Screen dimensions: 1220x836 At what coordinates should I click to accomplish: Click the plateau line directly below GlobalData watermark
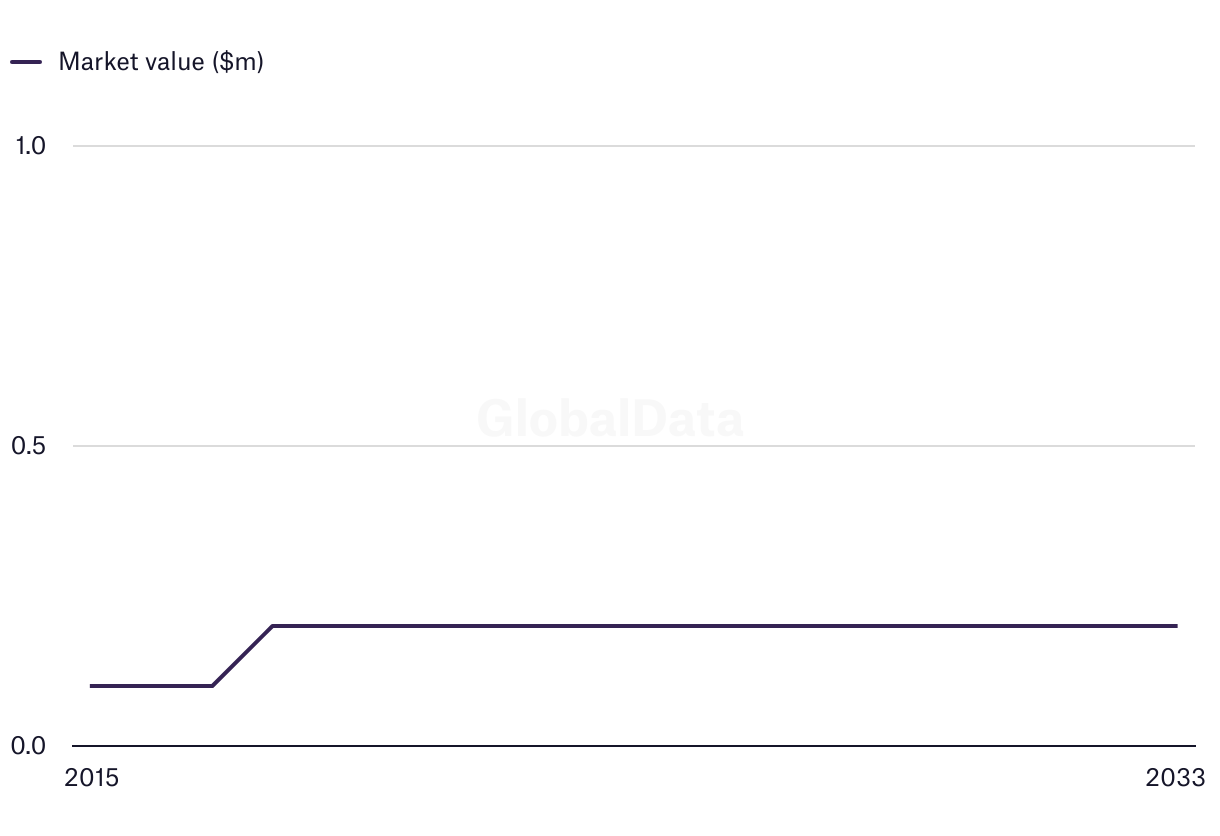point(610,626)
